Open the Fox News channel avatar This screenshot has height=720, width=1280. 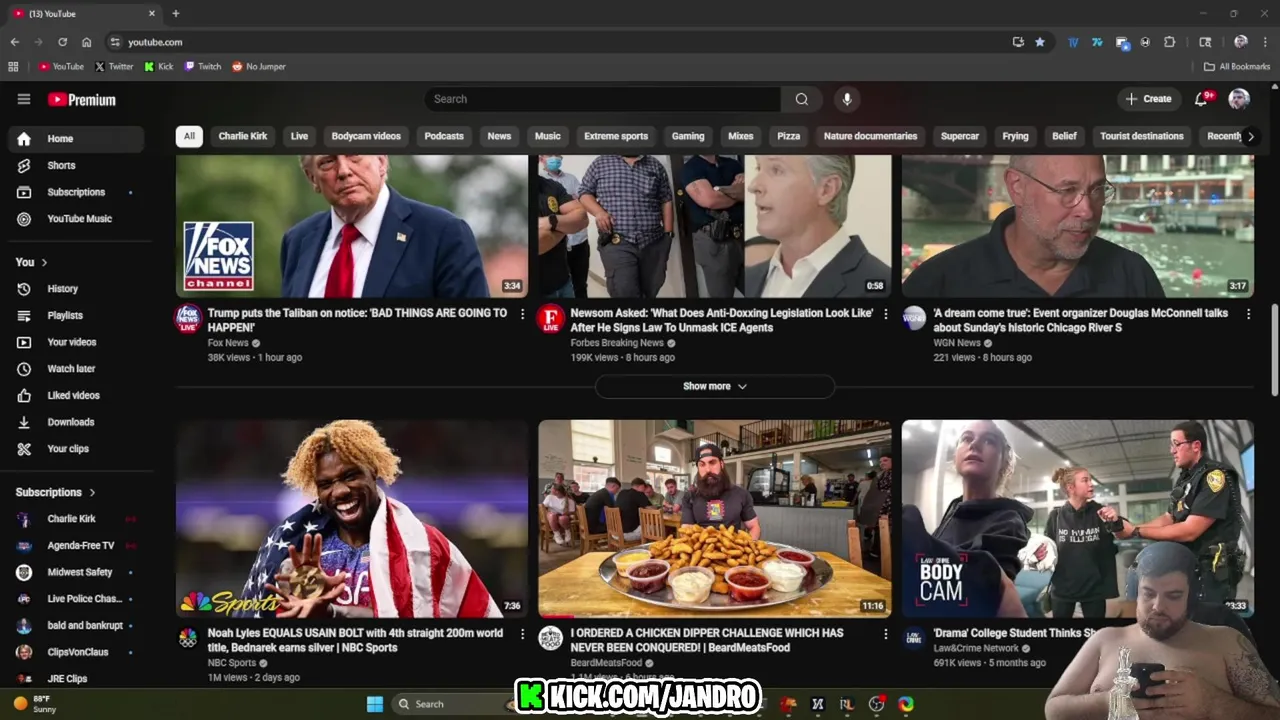click(188, 319)
